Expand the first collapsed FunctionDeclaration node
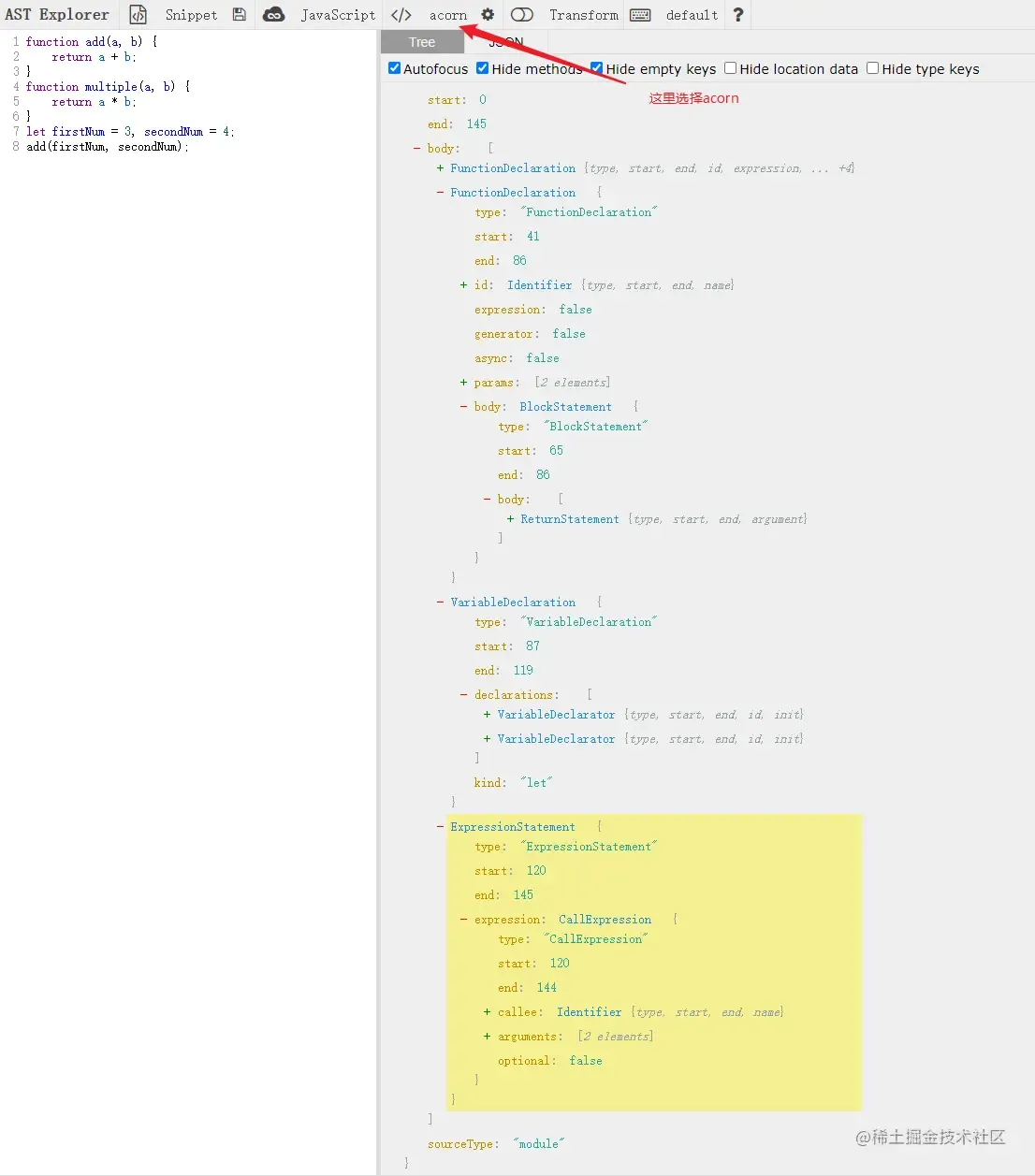 [440, 168]
